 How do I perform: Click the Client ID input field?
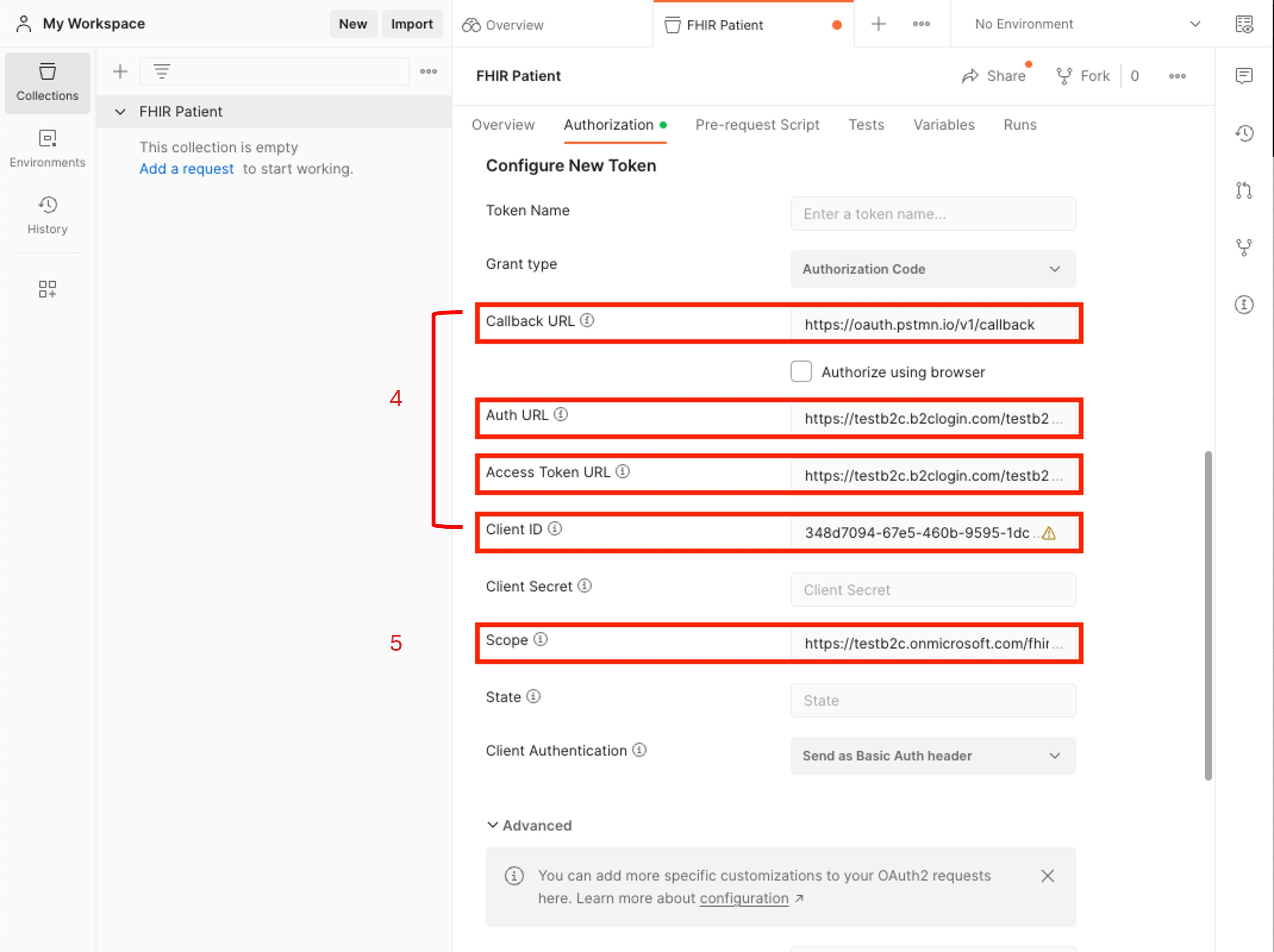point(933,533)
